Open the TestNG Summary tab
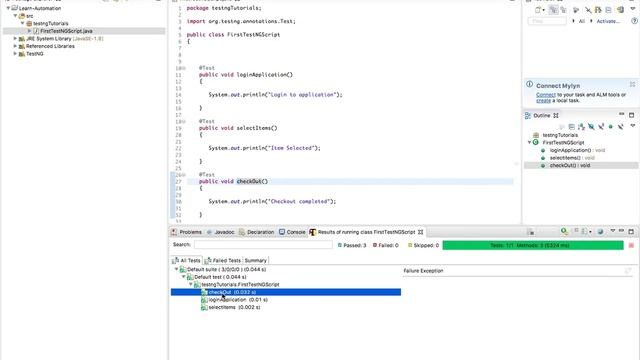The width and height of the screenshot is (640, 360). [256, 260]
